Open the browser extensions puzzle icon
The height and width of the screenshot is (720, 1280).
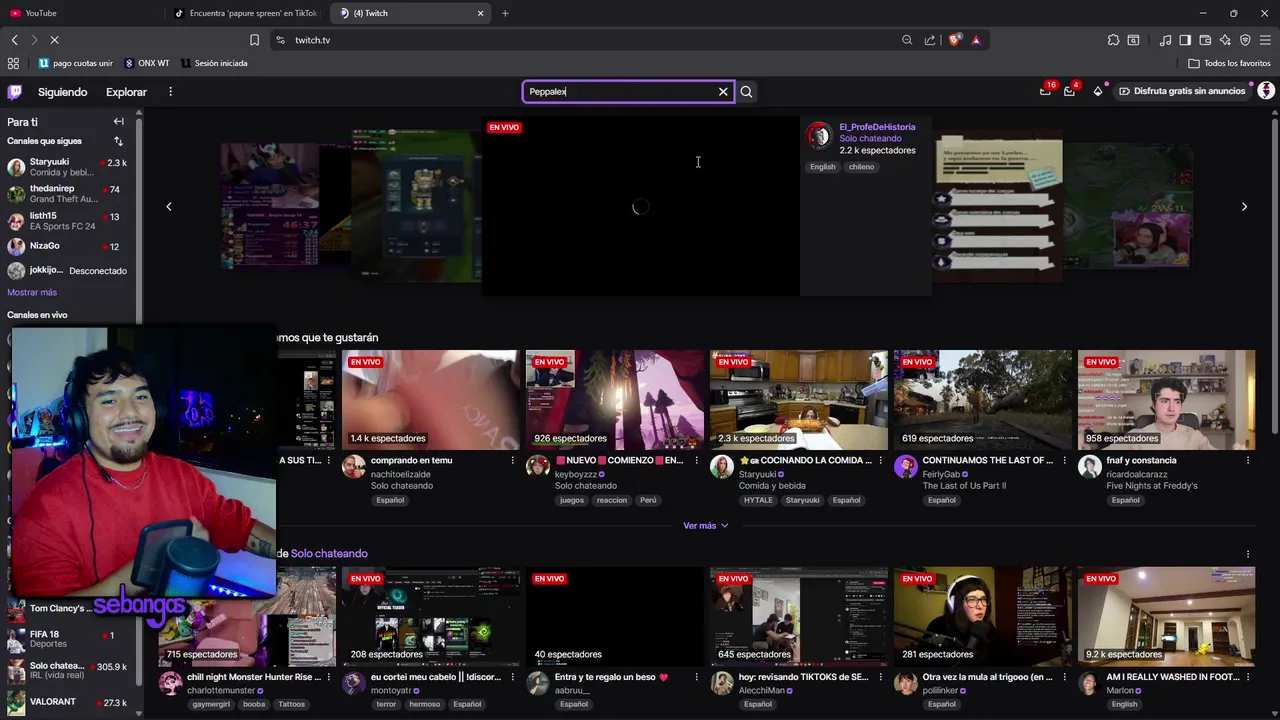pos(1113,40)
